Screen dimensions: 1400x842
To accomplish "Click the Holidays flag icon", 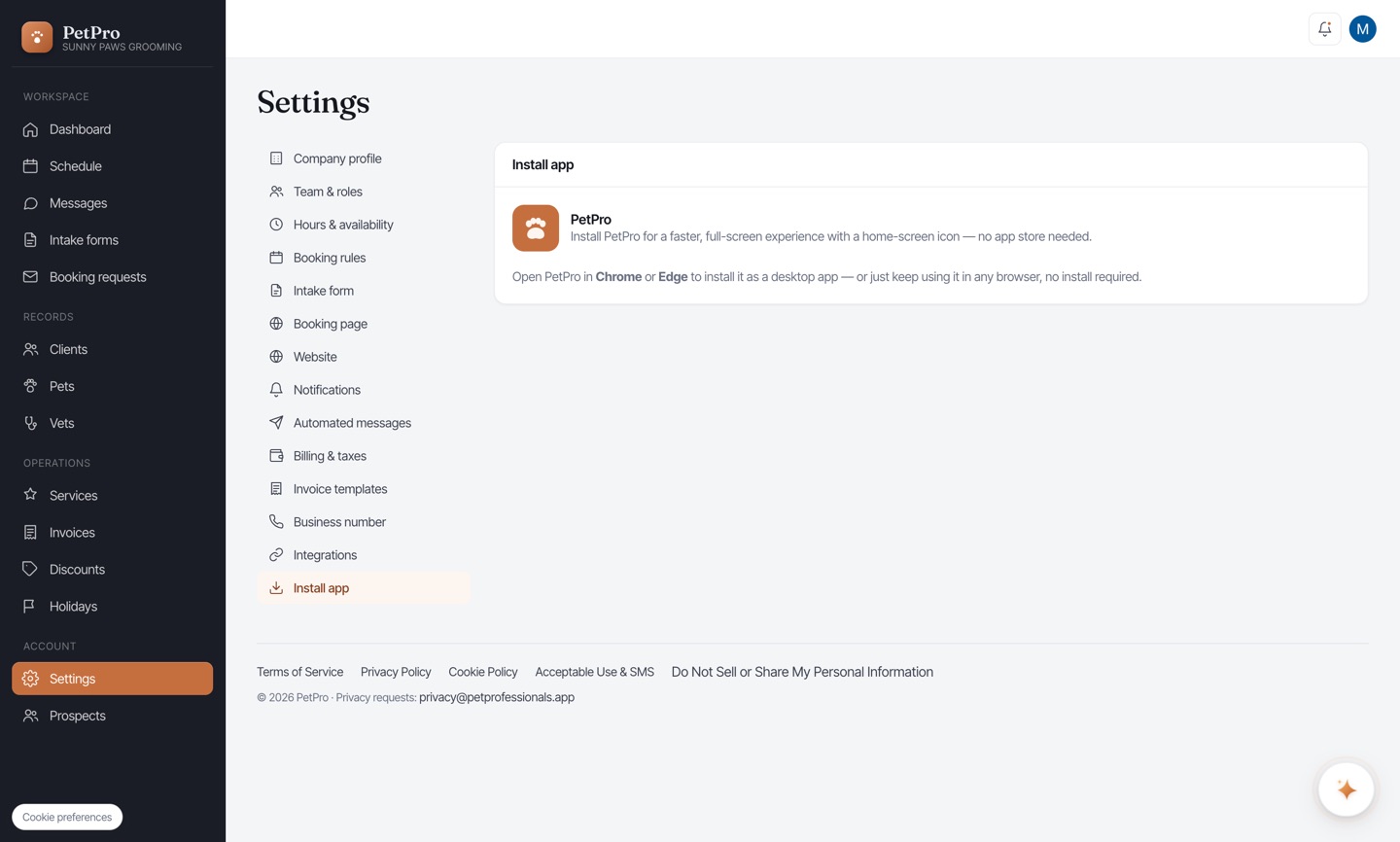I will click(x=30, y=606).
